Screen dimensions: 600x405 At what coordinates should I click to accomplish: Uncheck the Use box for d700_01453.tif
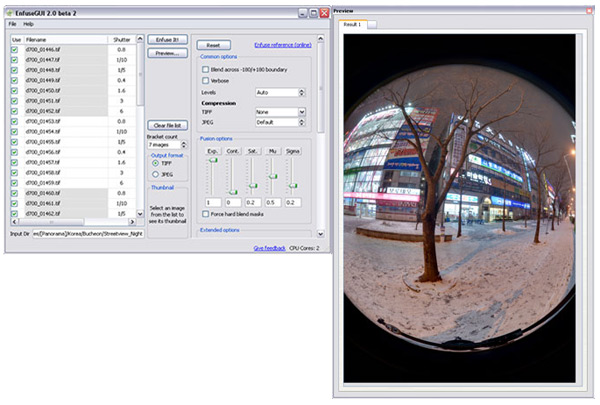click(x=15, y=121)
